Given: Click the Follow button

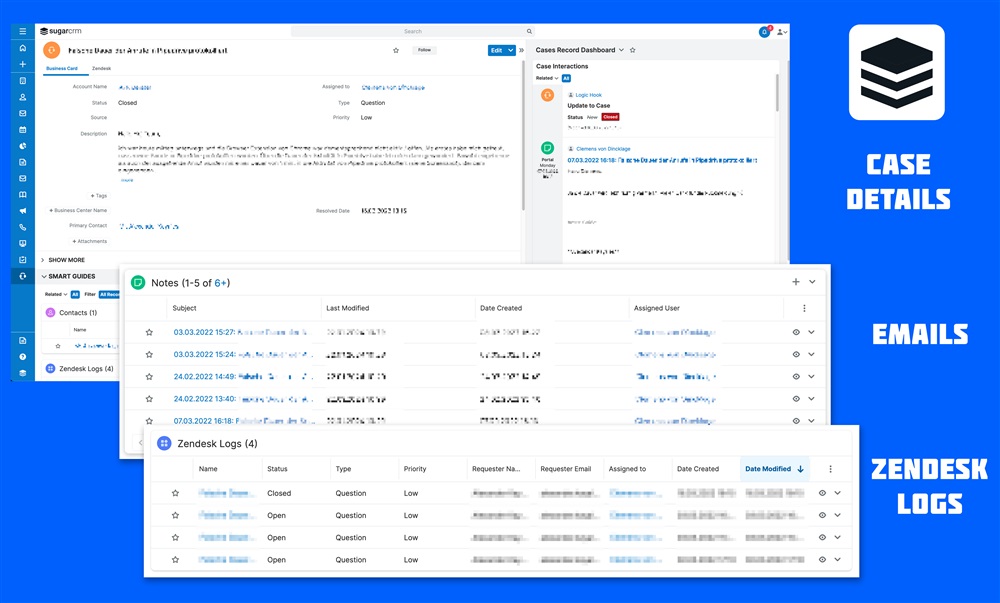Looking at the screenshot, I should point(424,50).
